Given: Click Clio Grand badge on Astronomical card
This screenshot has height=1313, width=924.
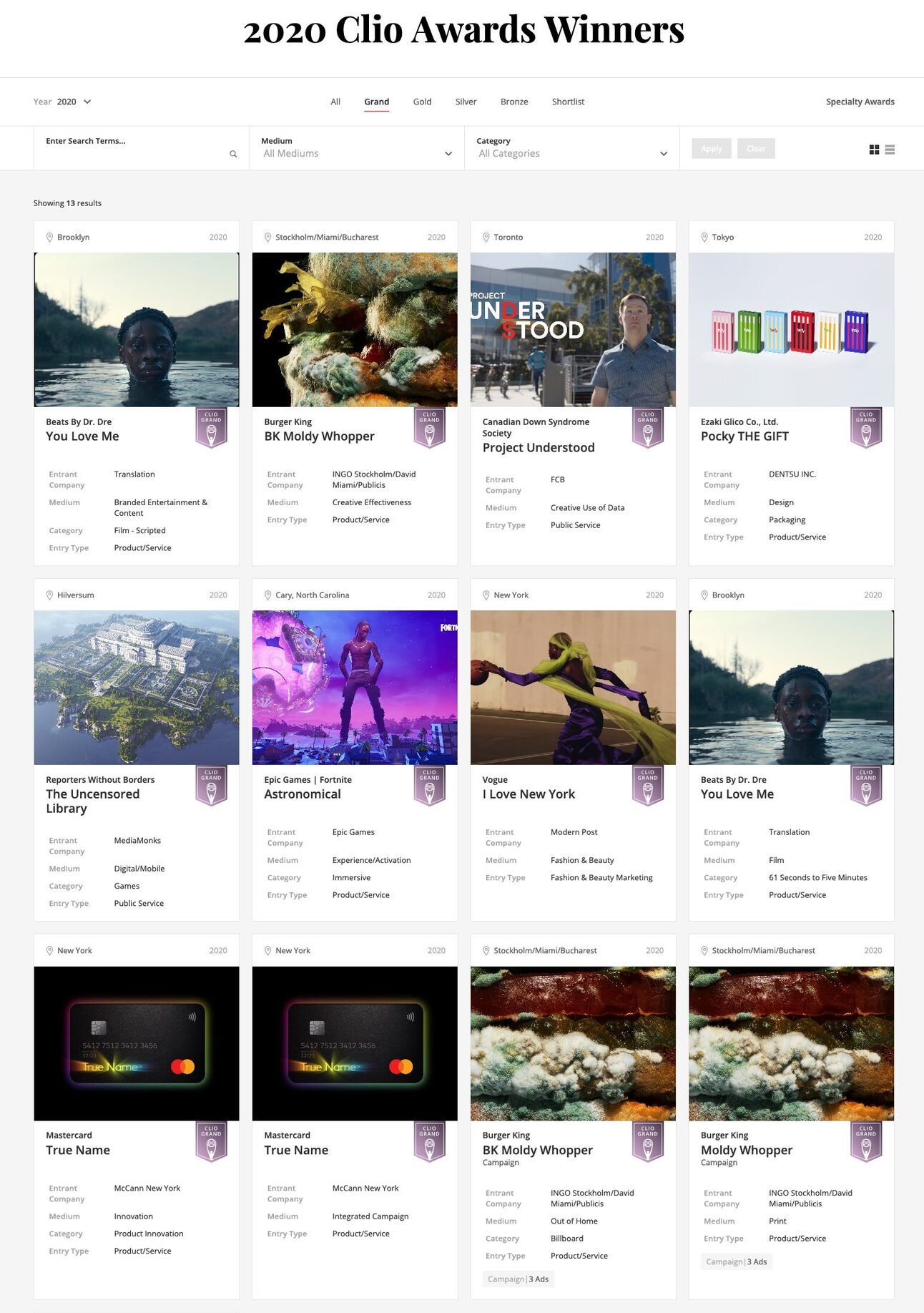Looking at the screenshot, I should pyautogui.click(x=430, y=786).
